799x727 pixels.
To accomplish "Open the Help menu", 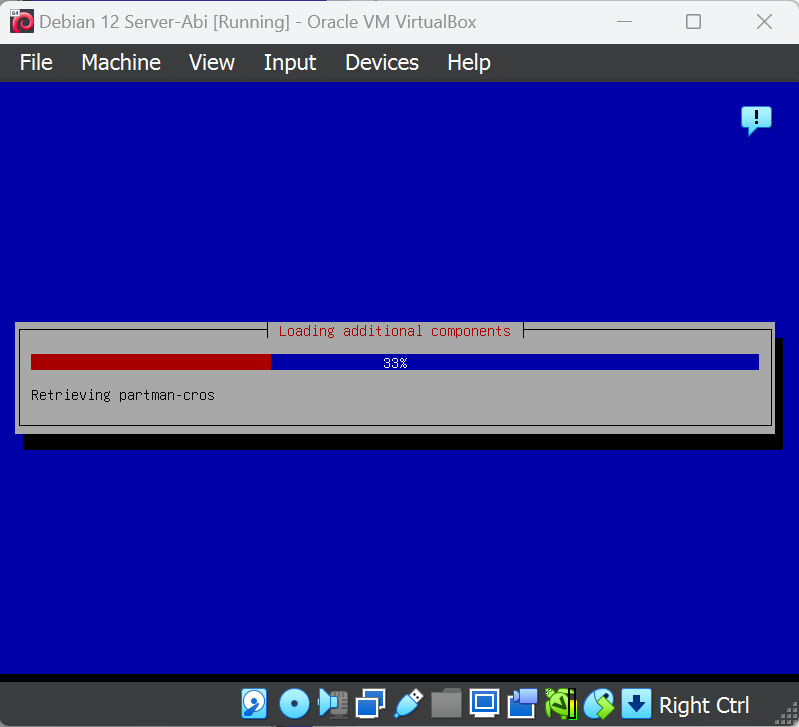I will 469,63.
